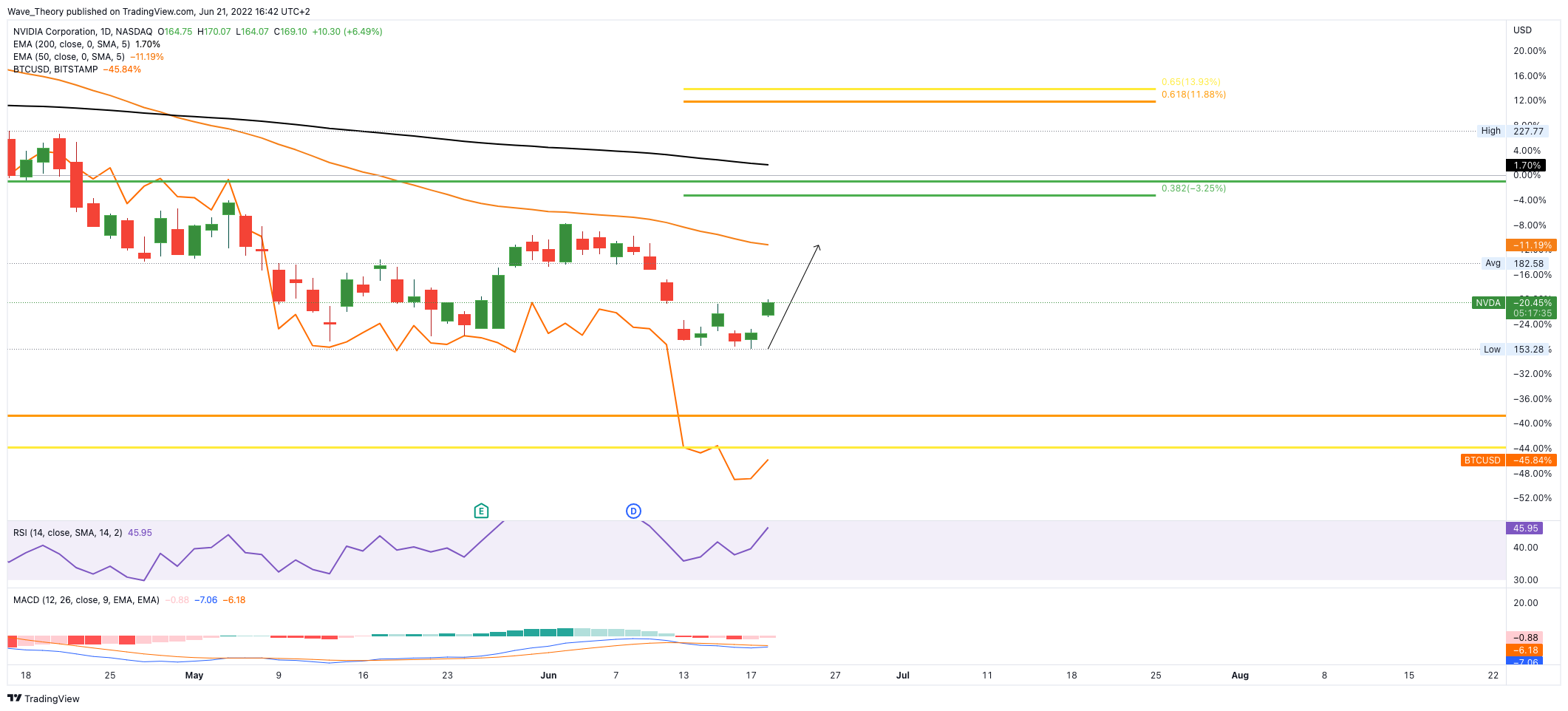Click the USD currency label on the price scale
This screenshot has height=711, width=1568.
click(x=1523, y=30)
